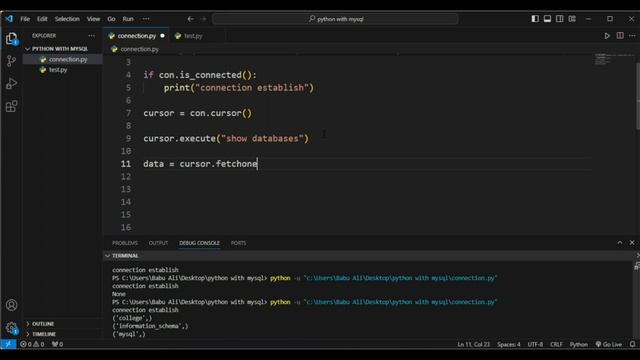Go back with the left arrow
The width and height of the screenshot is (640, 360).
191,19
